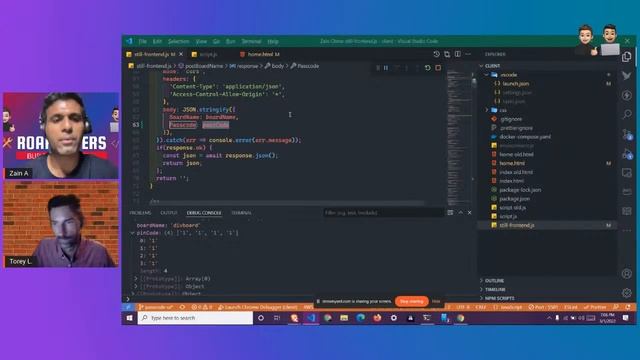
Task: Open the Accounts icon in the activity bar
Action: 627,274
